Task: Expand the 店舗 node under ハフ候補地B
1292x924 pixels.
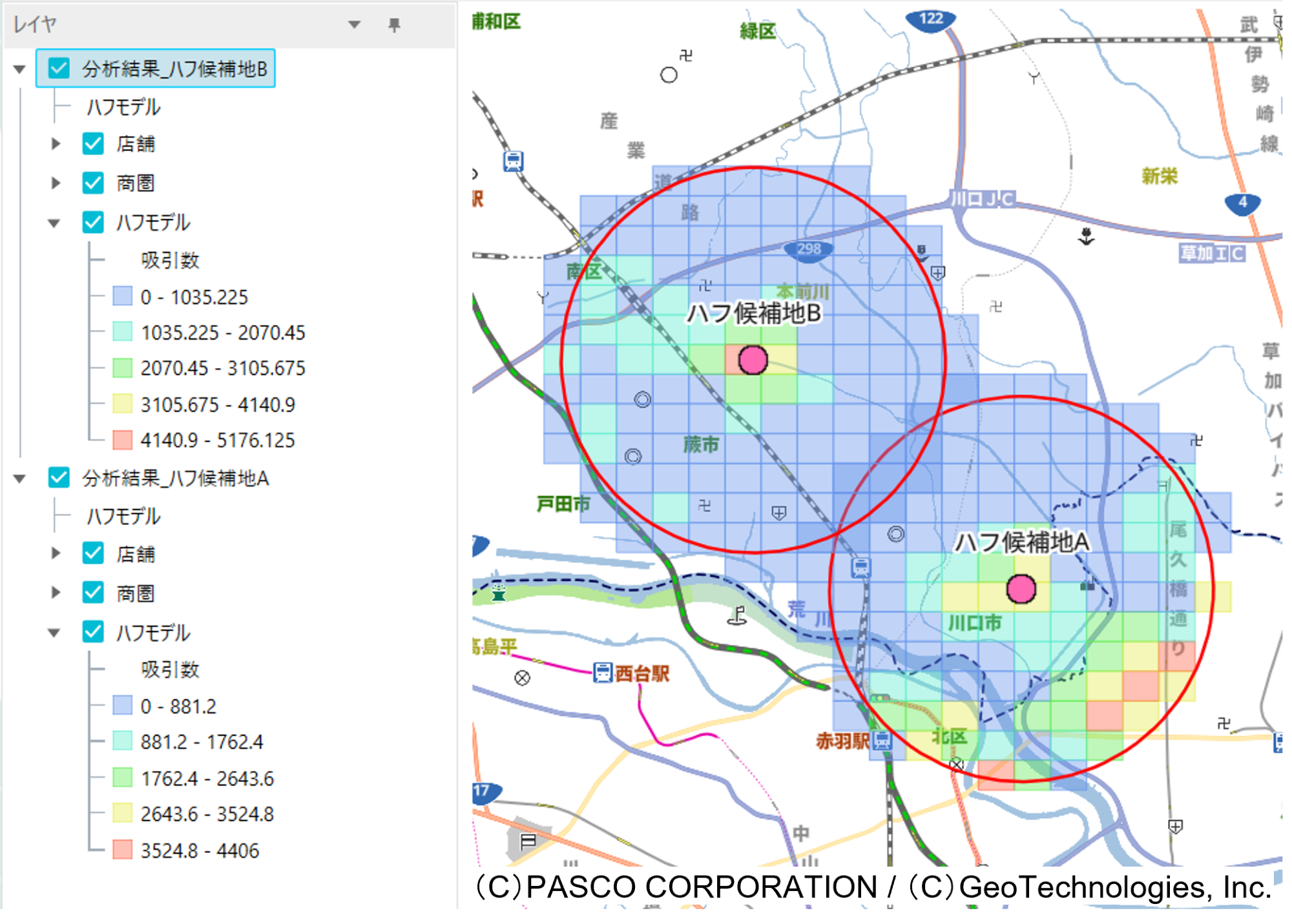Action: (56, 144)
